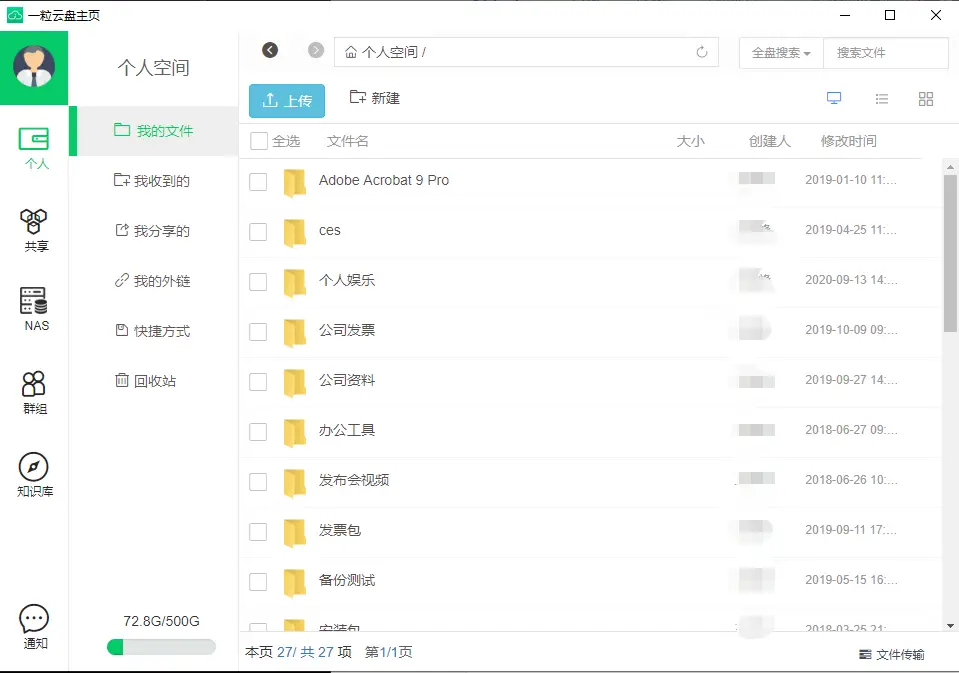Click the scrollbar up arrow
The height and width of the screenshot is (673, 959).
pyautogui.click(x=950, y=166)
